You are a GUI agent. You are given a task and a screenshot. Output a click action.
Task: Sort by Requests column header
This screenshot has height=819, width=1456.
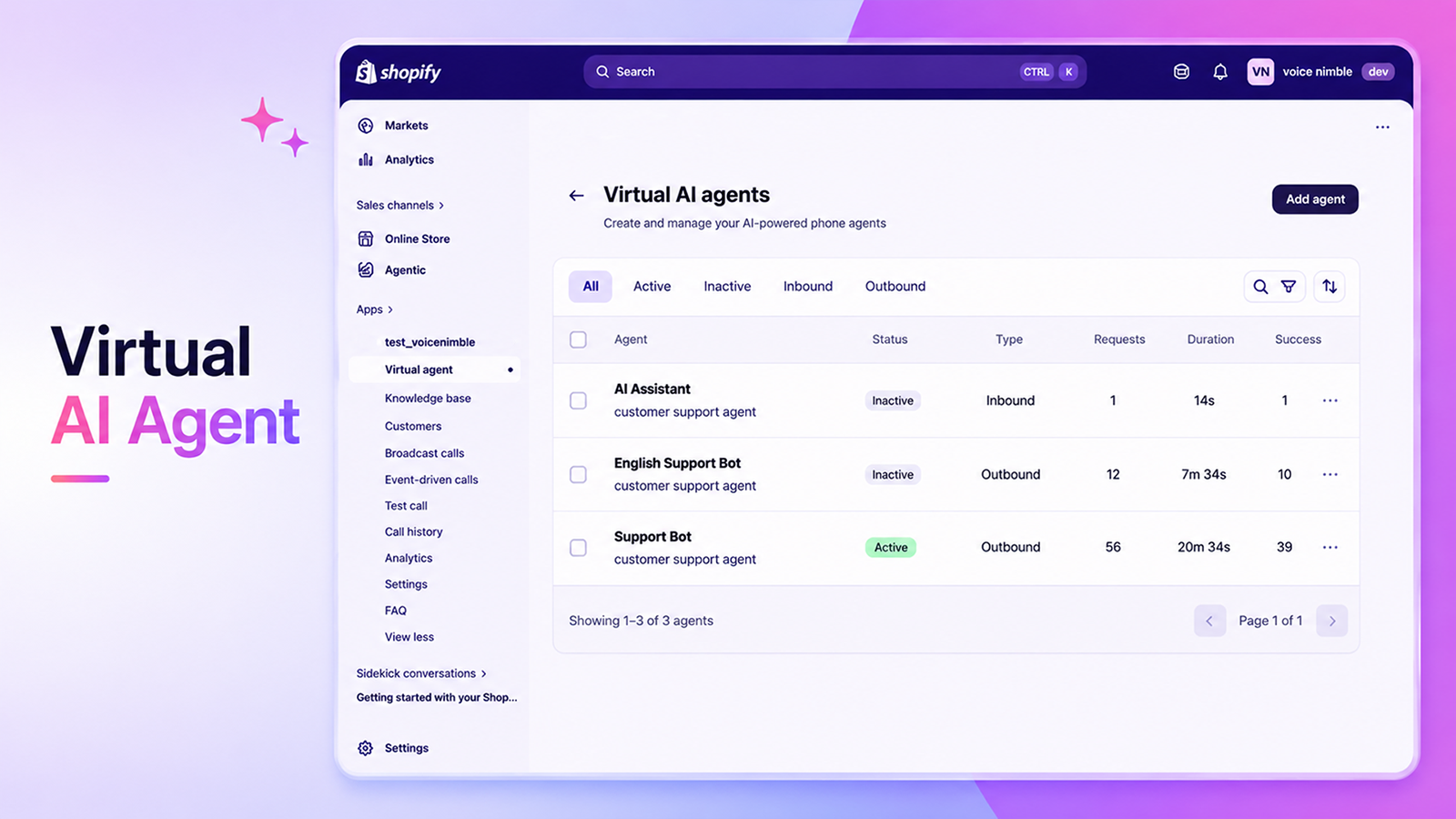tap(1119, 339)
